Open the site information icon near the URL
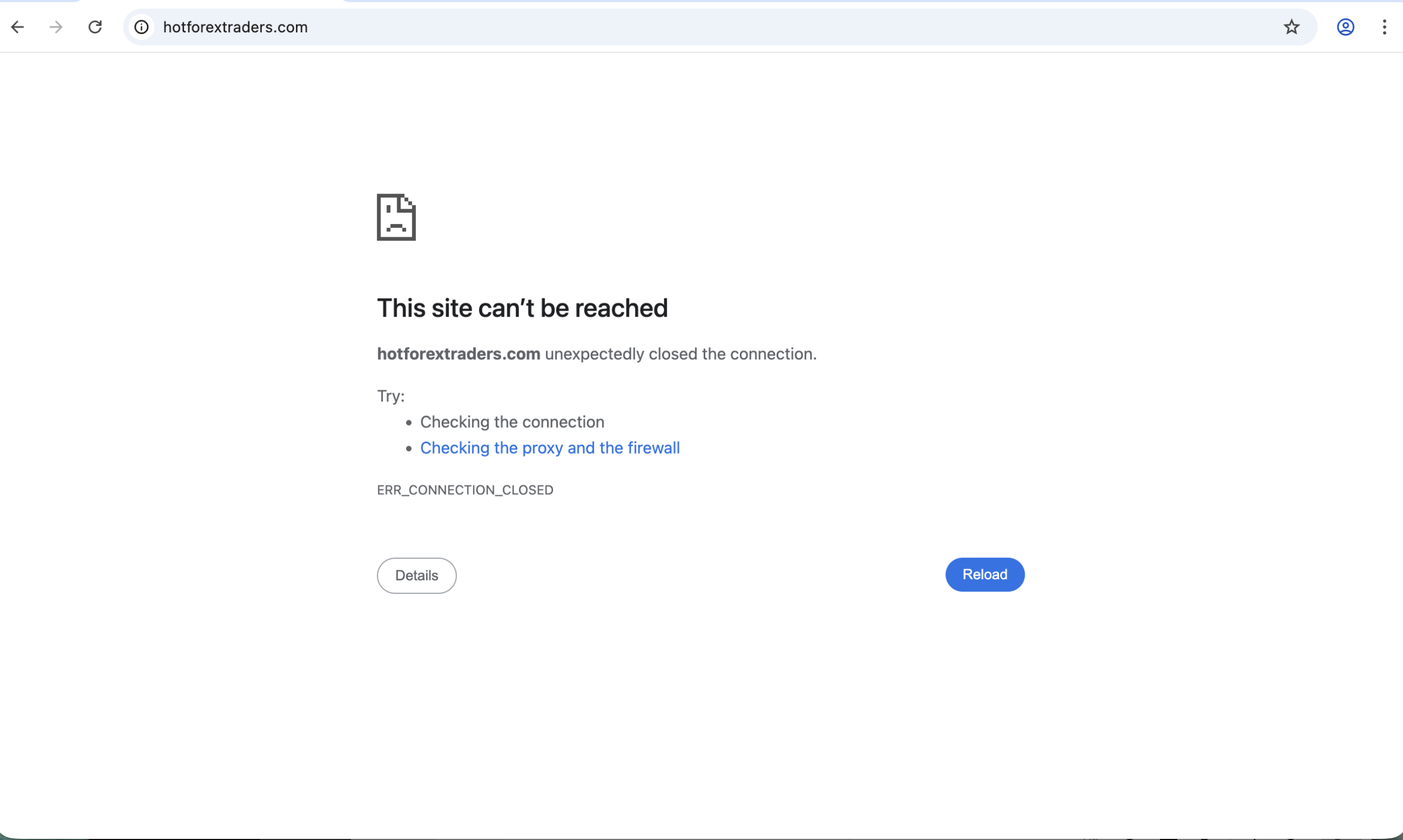This screenshot has height=840, width=1403. click(x=141, y=27)
